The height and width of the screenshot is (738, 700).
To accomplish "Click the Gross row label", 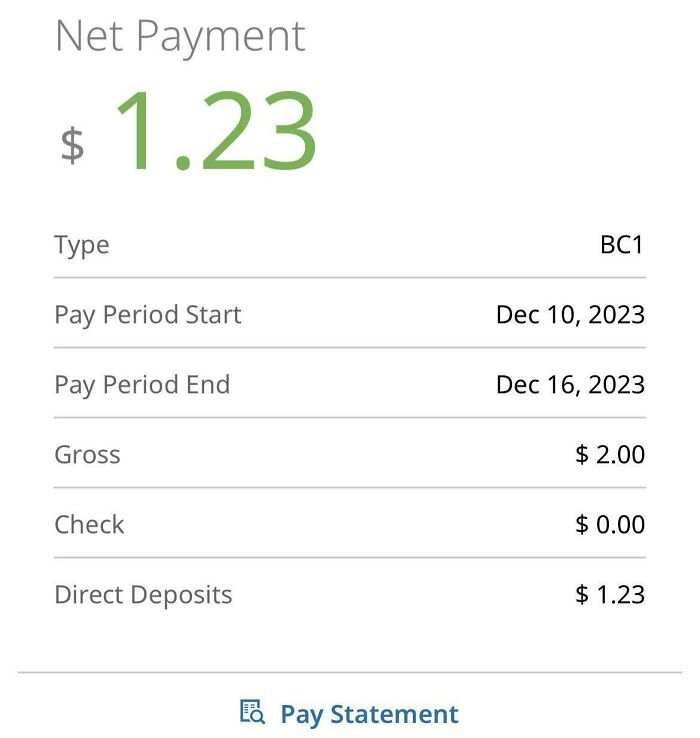I will point(87,455).
